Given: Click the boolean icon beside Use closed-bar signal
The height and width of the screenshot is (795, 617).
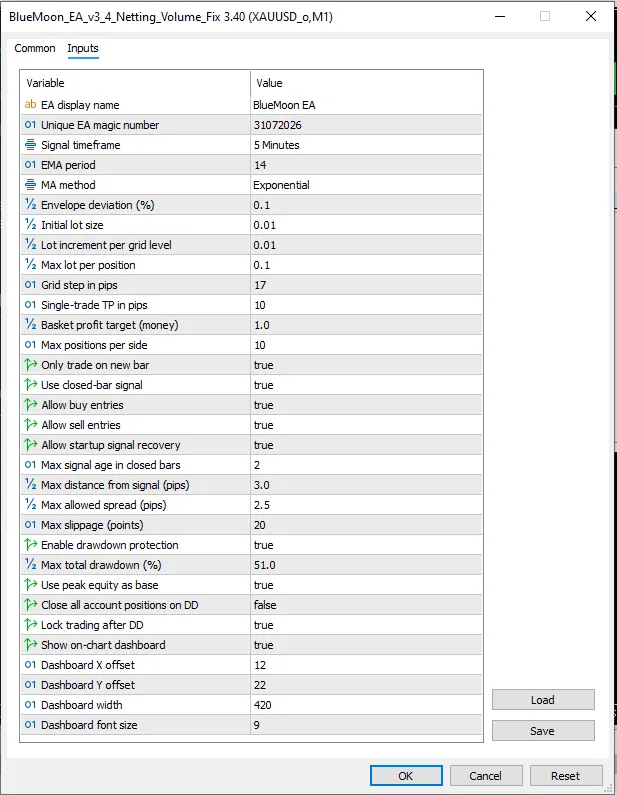Looking at the screenshot, I should (30, 385).
